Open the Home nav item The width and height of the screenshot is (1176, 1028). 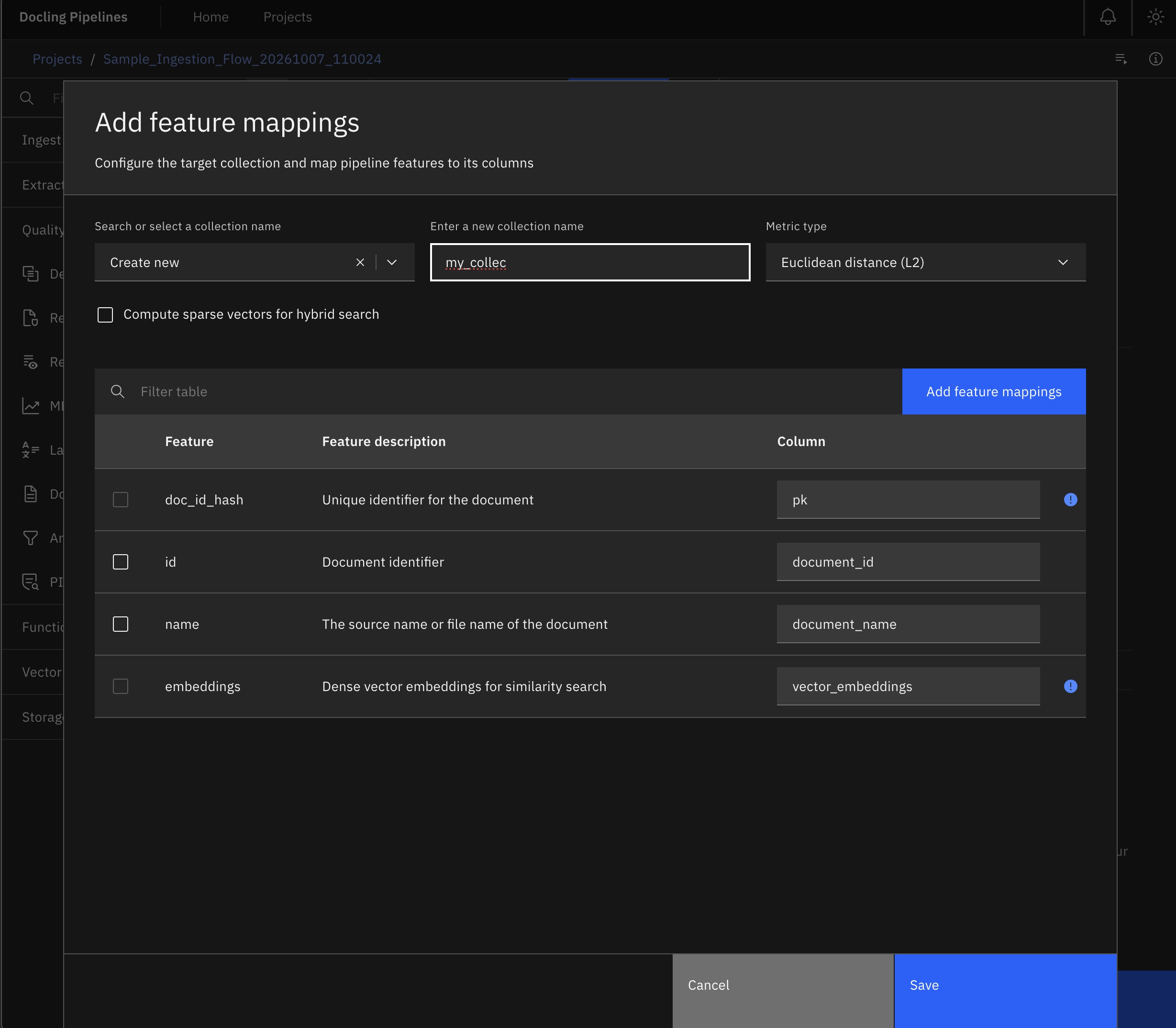click(x=211, y=17)
